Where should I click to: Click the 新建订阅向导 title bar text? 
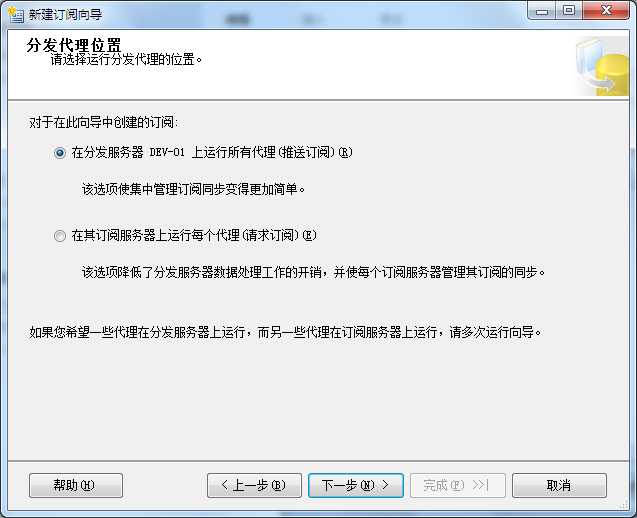click(65, 15)
